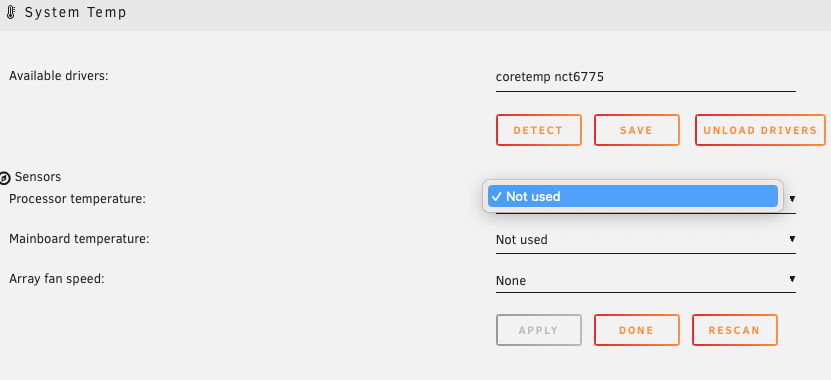This screenshot has width=831, height=380.
Task: Finish by clicking the DONE button
Action: point(636,330)
